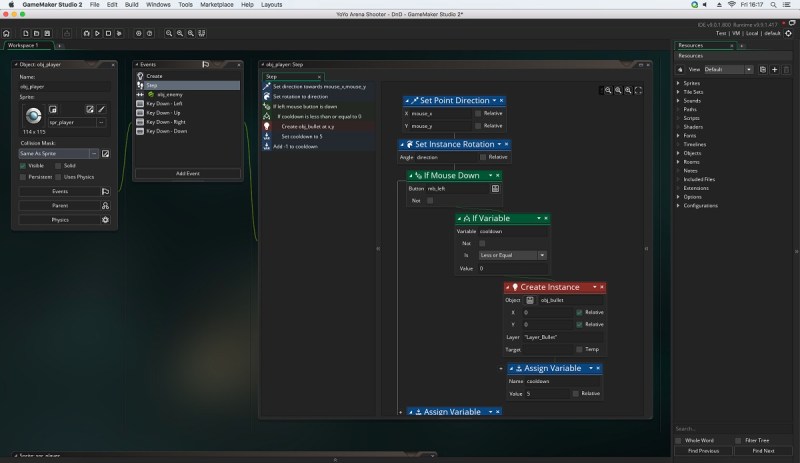Viewport: 800px width, 463px height.
Task: Click the Add Event button
Action: (186, 173)
